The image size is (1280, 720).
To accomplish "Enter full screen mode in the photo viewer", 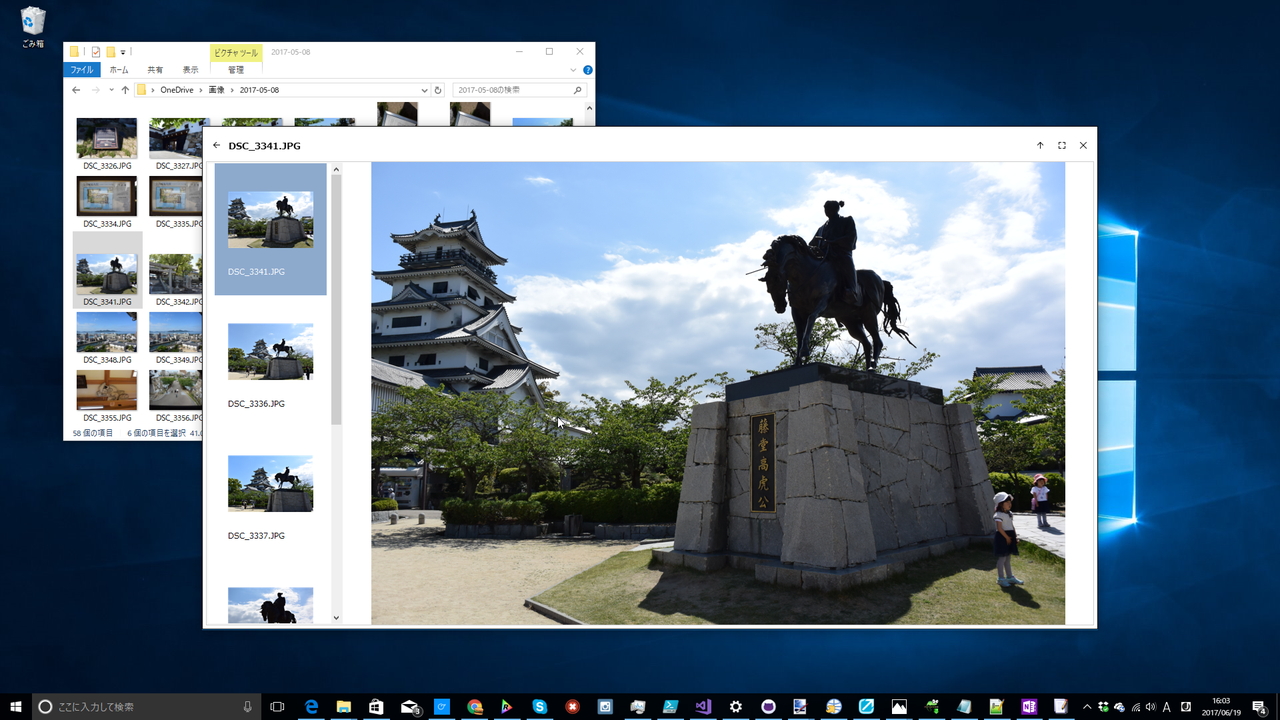I will [x=1061, y=145].
